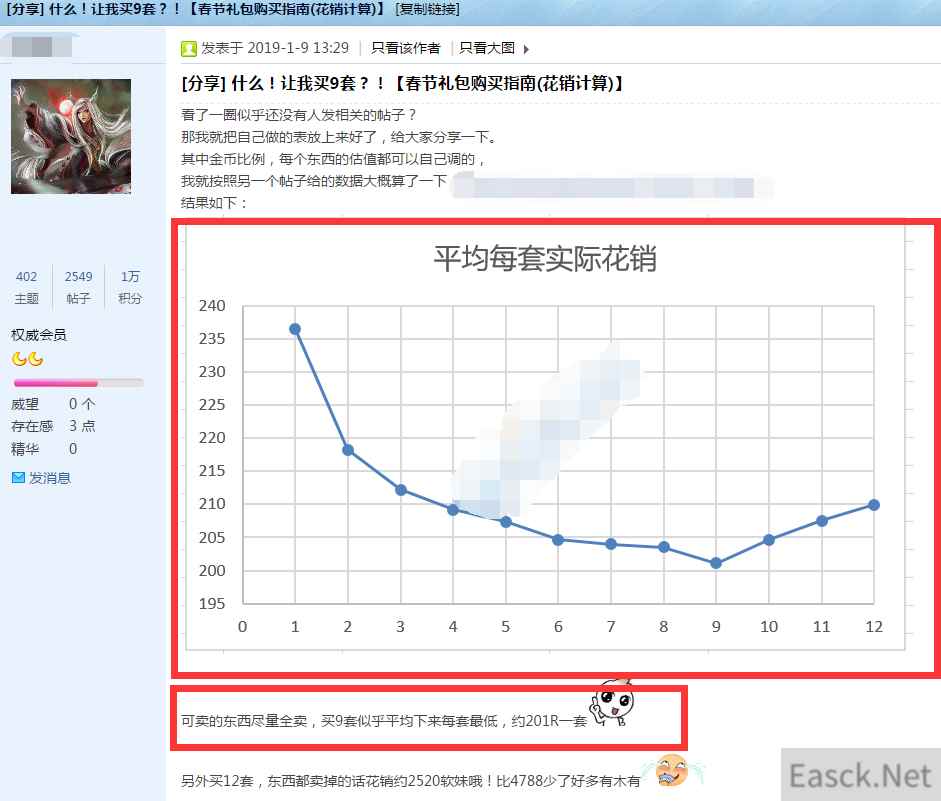Click the yellow moon rank icons
Image resolution: width=941 pixels, height=801 pixels.
[x=27, y=359]
